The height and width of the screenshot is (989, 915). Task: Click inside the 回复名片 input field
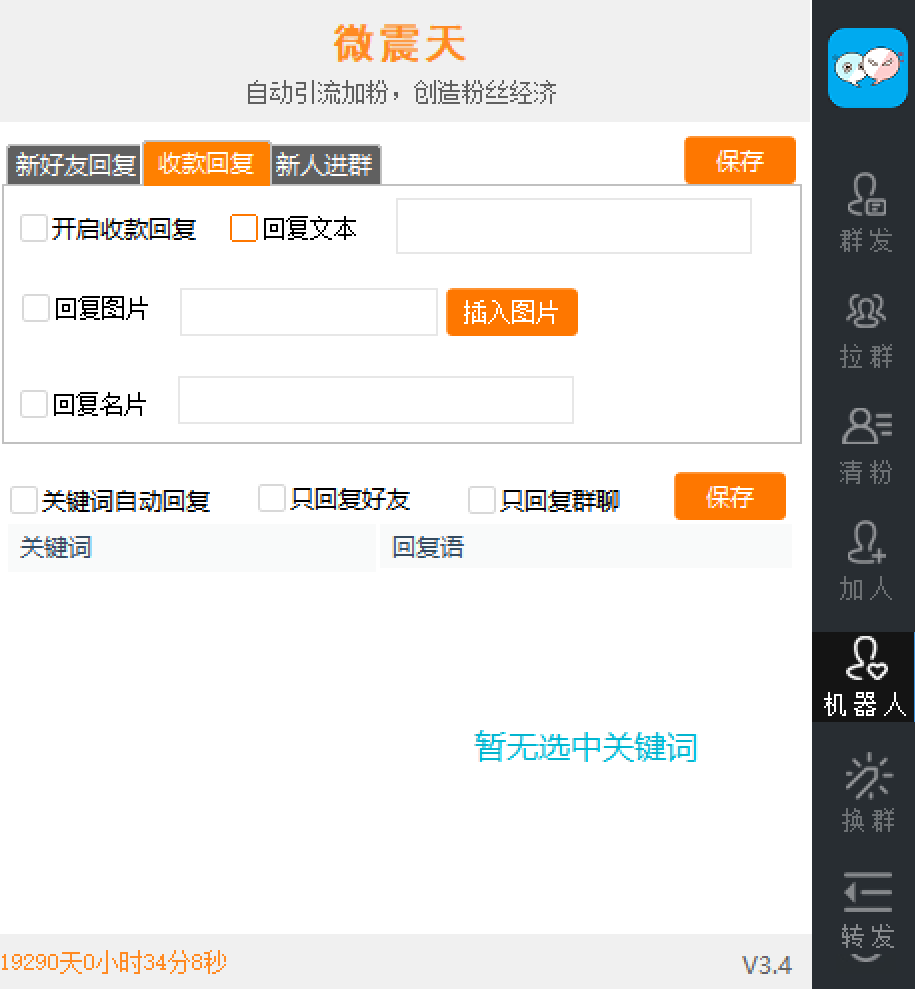coord(375,400)
